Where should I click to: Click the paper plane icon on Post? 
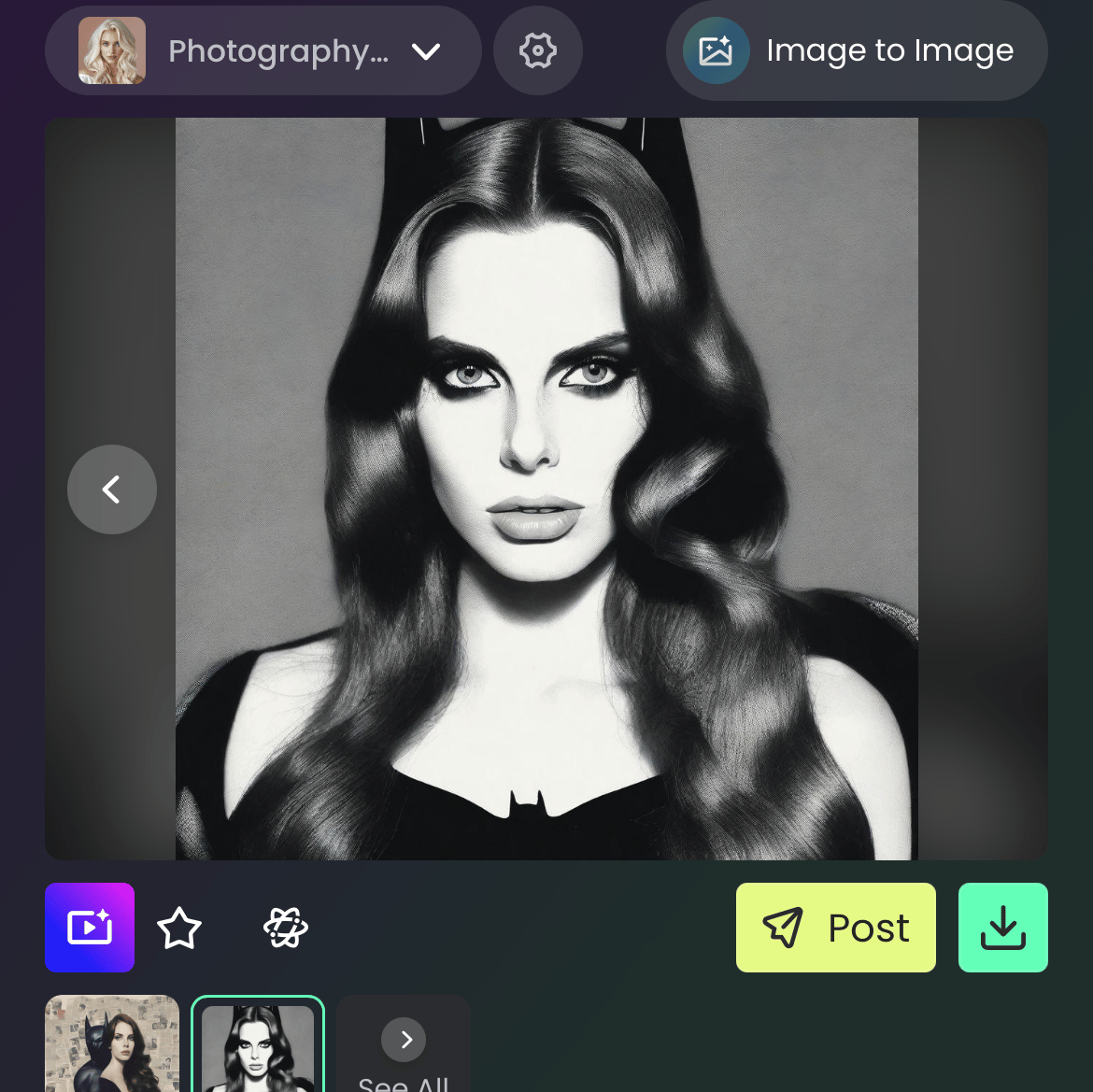(783, 928)
